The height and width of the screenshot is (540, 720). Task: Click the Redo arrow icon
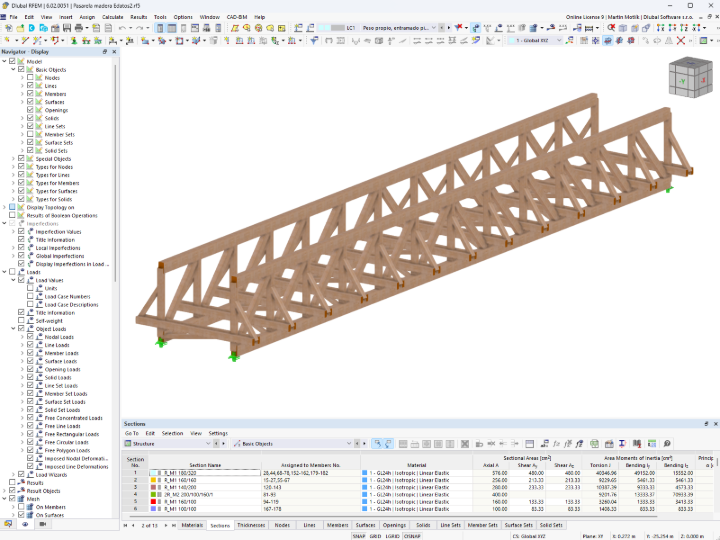pos(140,28)
